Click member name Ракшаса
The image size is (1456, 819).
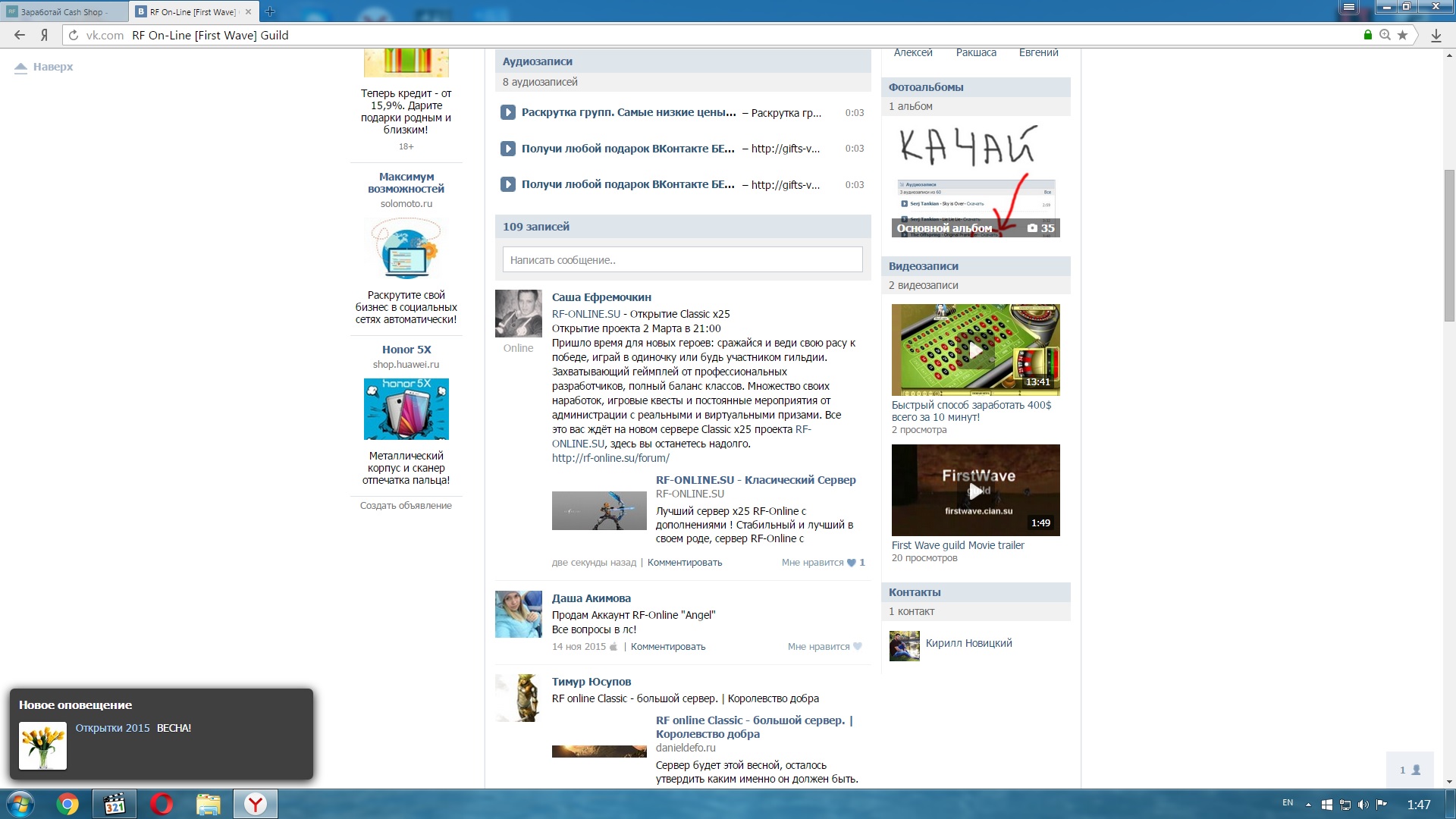pyautogui.click(x=976, y=52)
